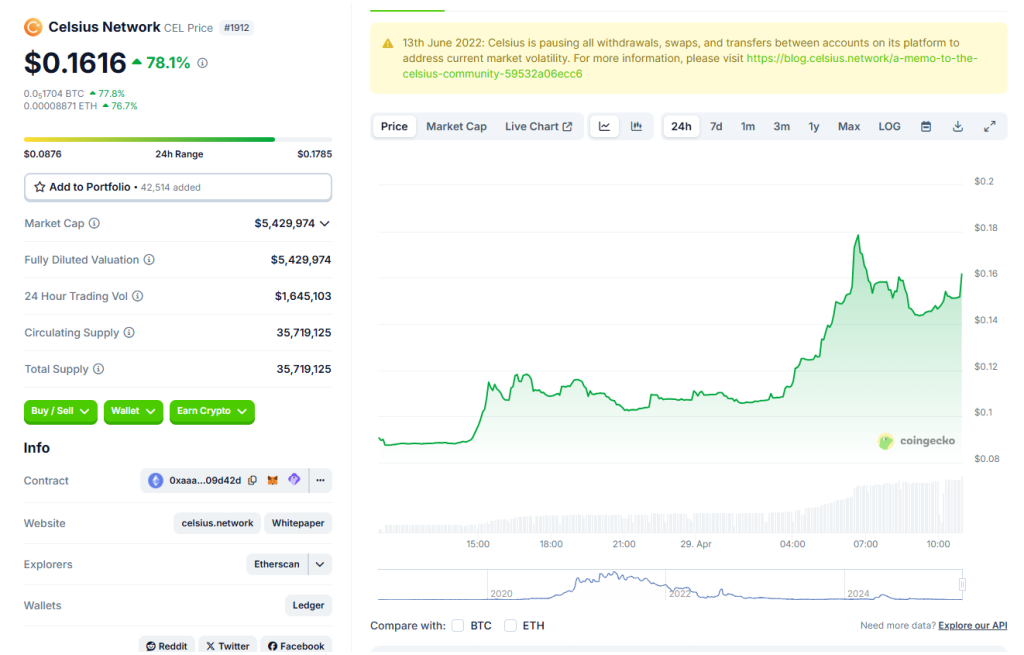Image resolution: width=1024 pixels, height=655 pixels.
Task: Check the ETH compare checkbox
Action: click(x=510, y=626)
